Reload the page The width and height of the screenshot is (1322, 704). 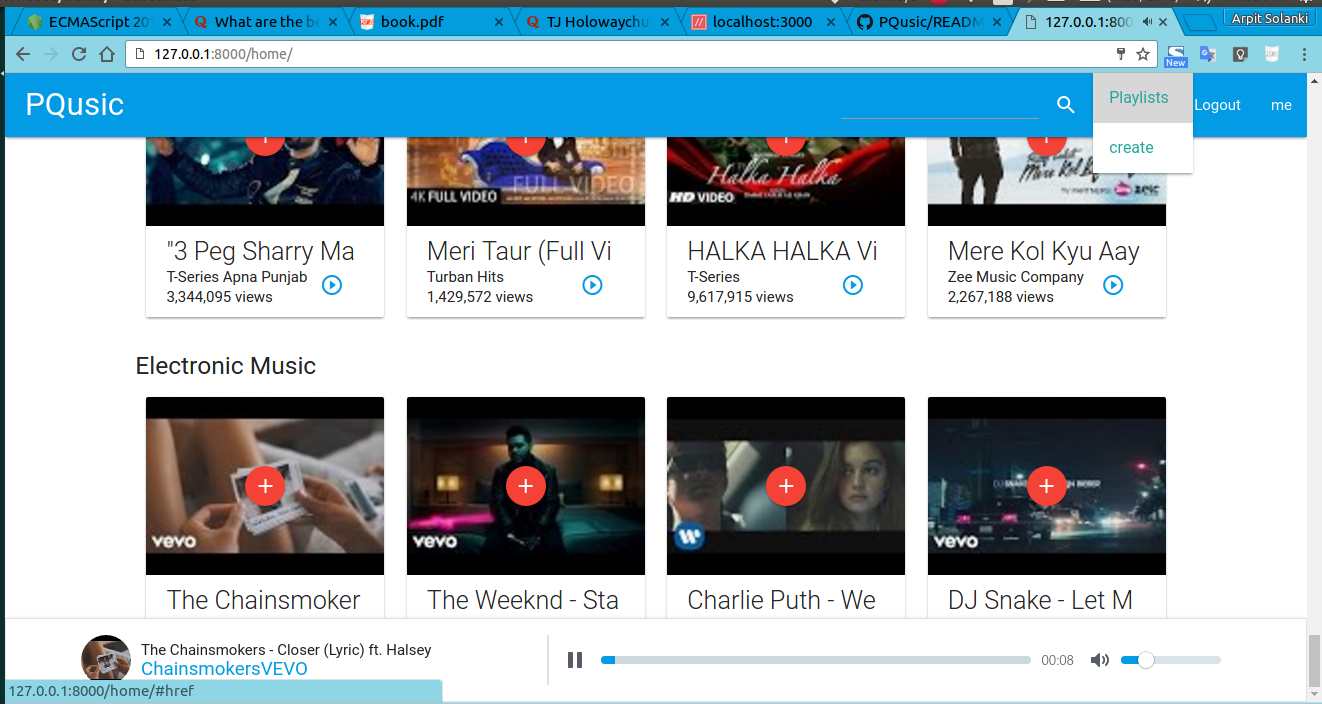tap(79, 54)
